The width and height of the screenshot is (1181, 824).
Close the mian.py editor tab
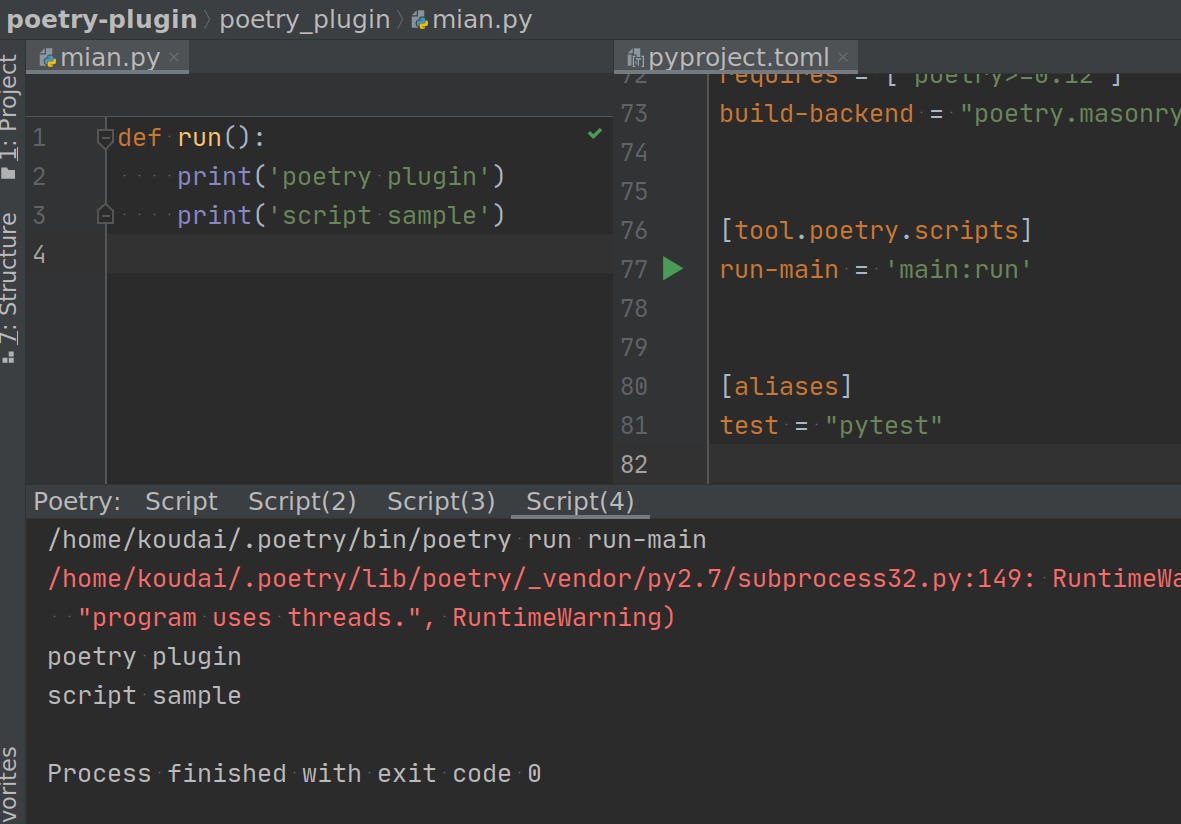pyautogui.click(x=174, y=57)
